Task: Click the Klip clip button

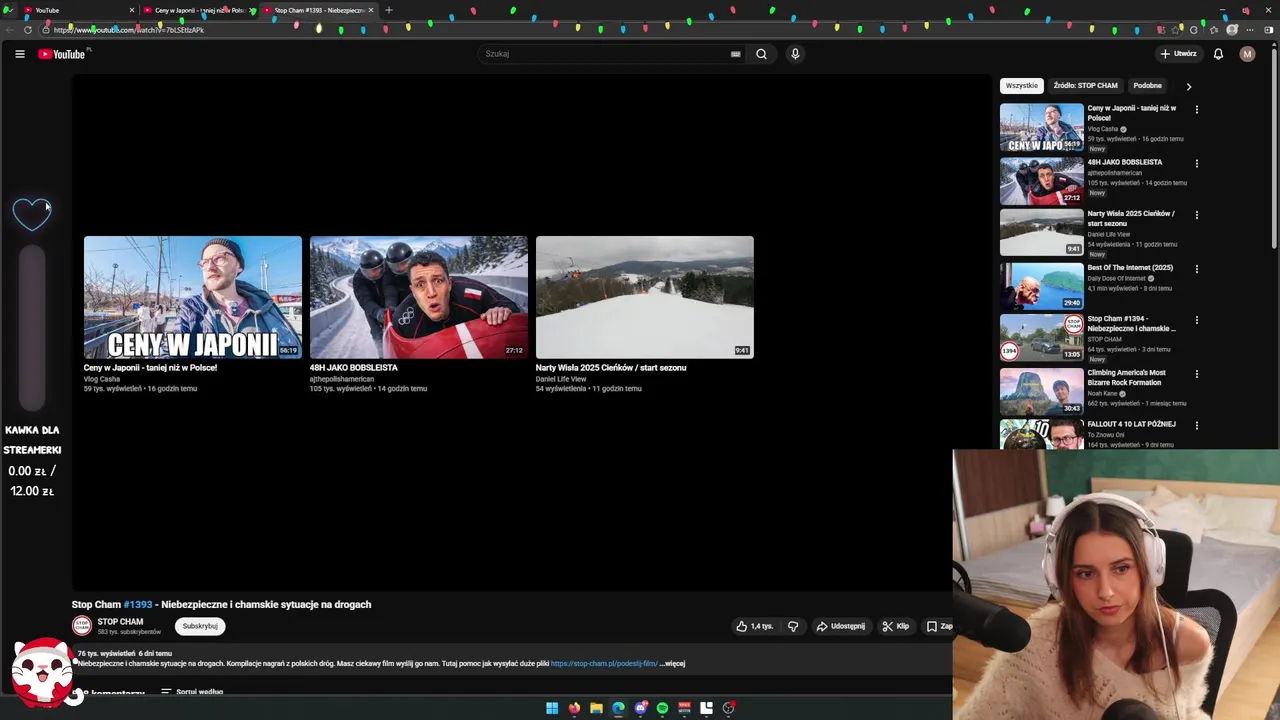Action: click(895, 626)
